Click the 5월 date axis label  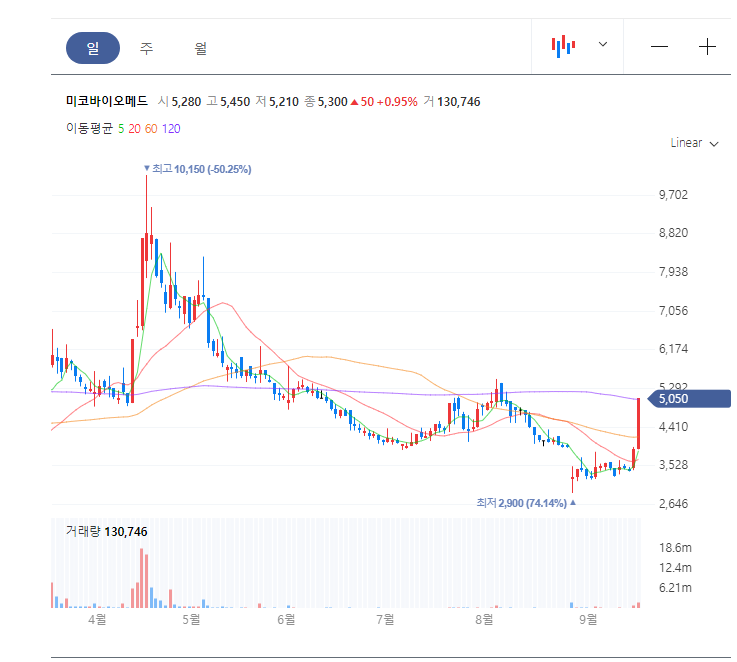point(191,619)
